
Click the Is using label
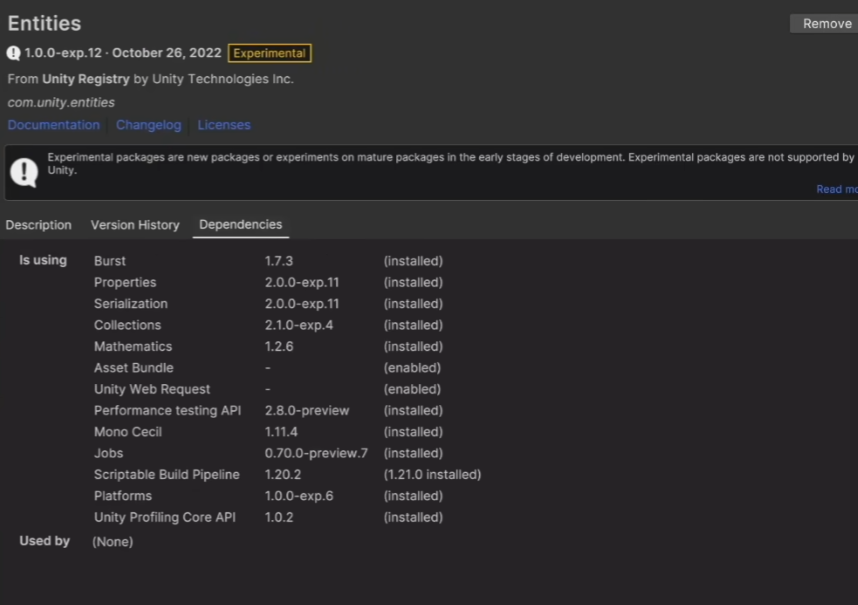click(x=43, y=260)
